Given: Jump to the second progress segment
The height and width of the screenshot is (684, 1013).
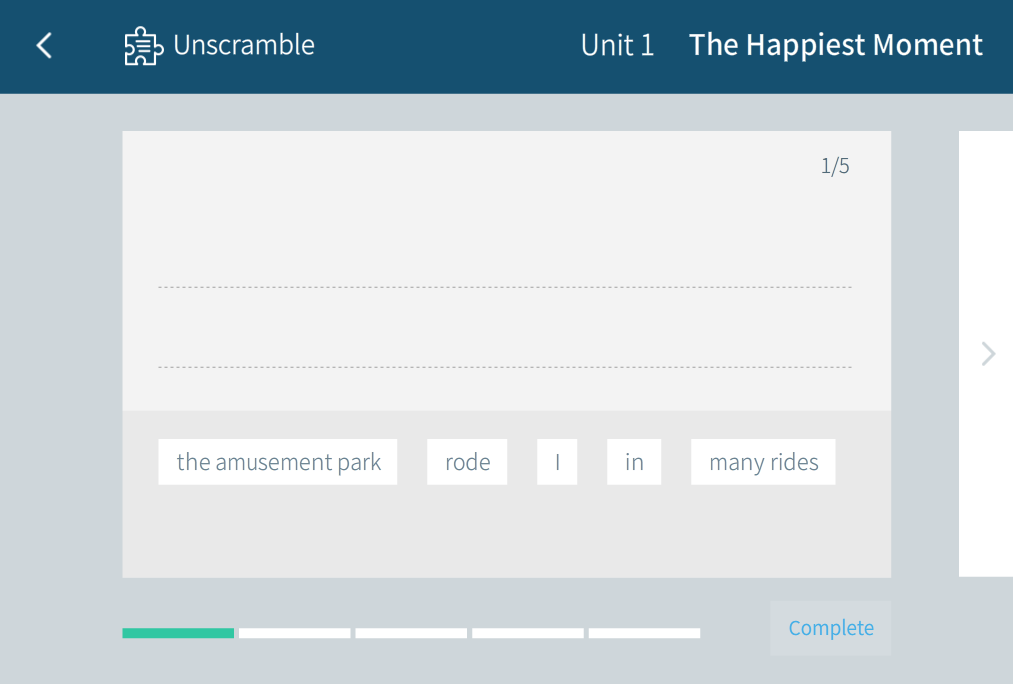Looking at the screenshot, I should 295,633.
